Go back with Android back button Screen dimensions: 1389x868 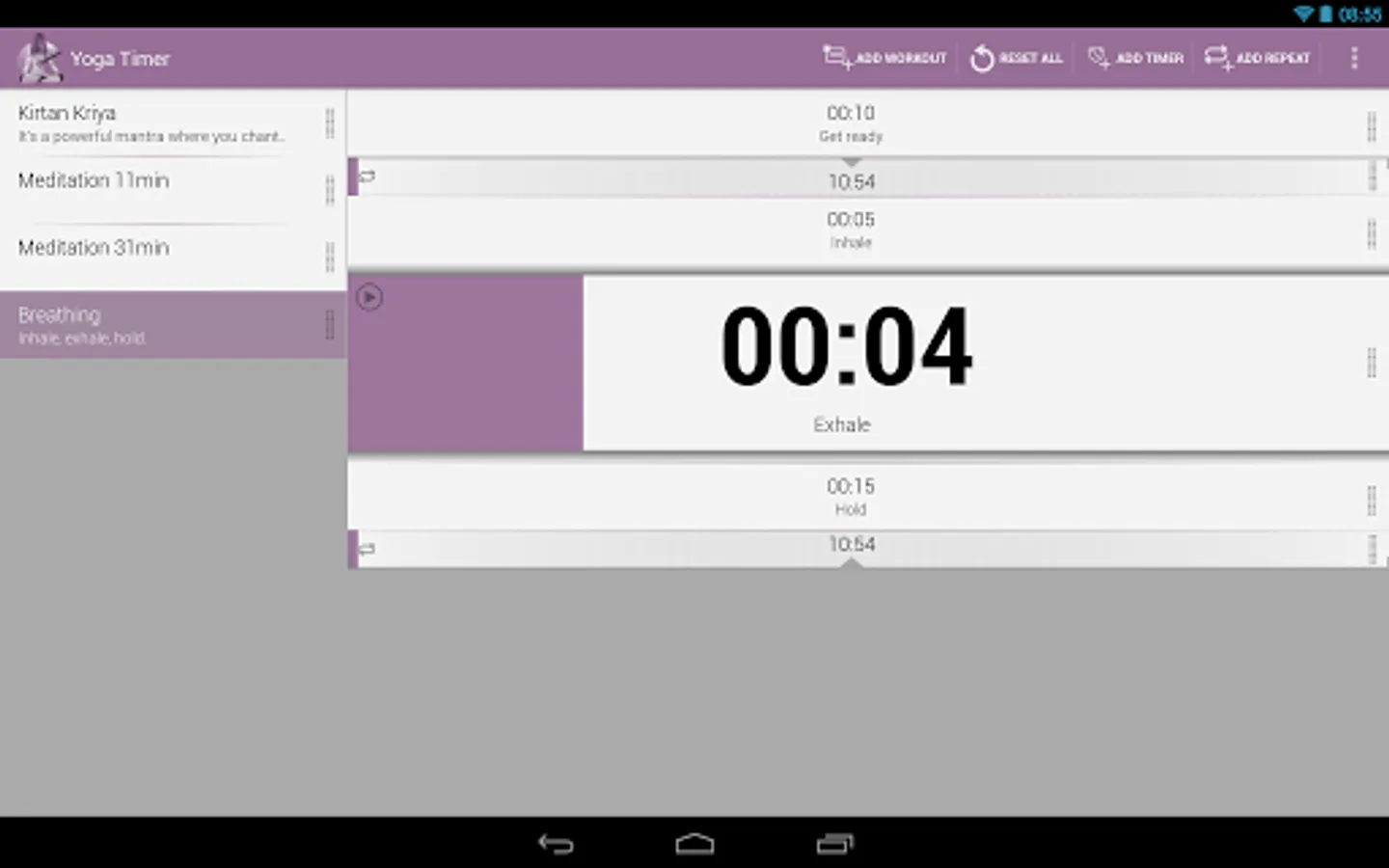(556, 844)
